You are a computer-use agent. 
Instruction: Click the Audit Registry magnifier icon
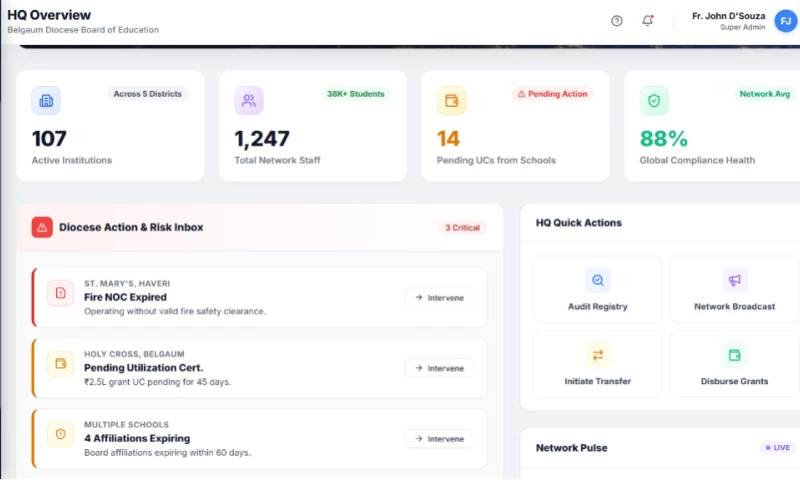pos(597,280)
